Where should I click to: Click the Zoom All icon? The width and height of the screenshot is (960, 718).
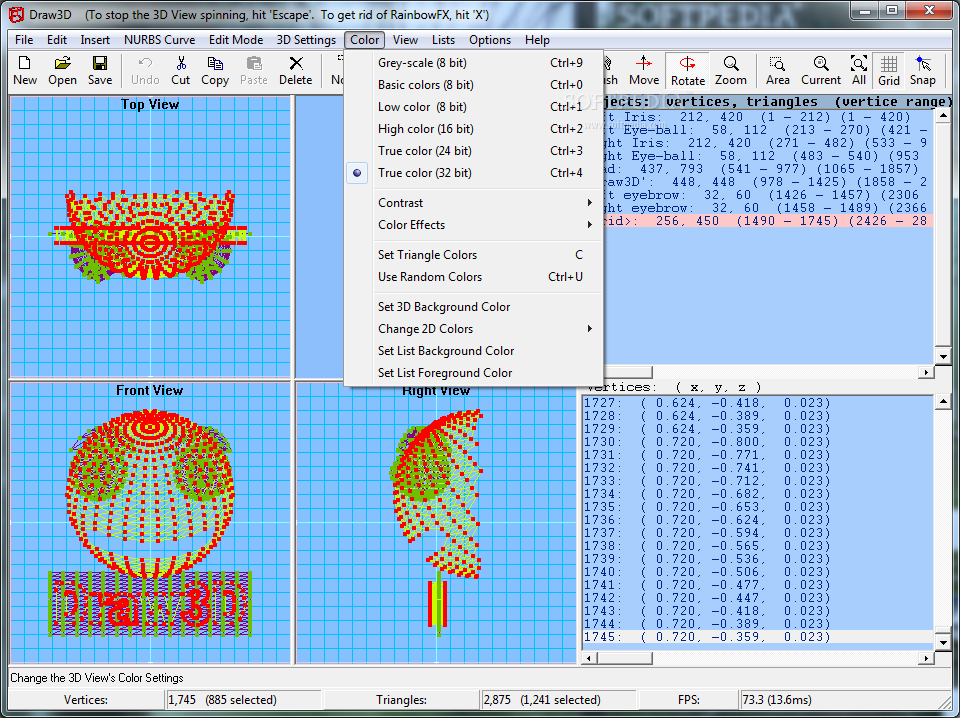tap(859, 70)
